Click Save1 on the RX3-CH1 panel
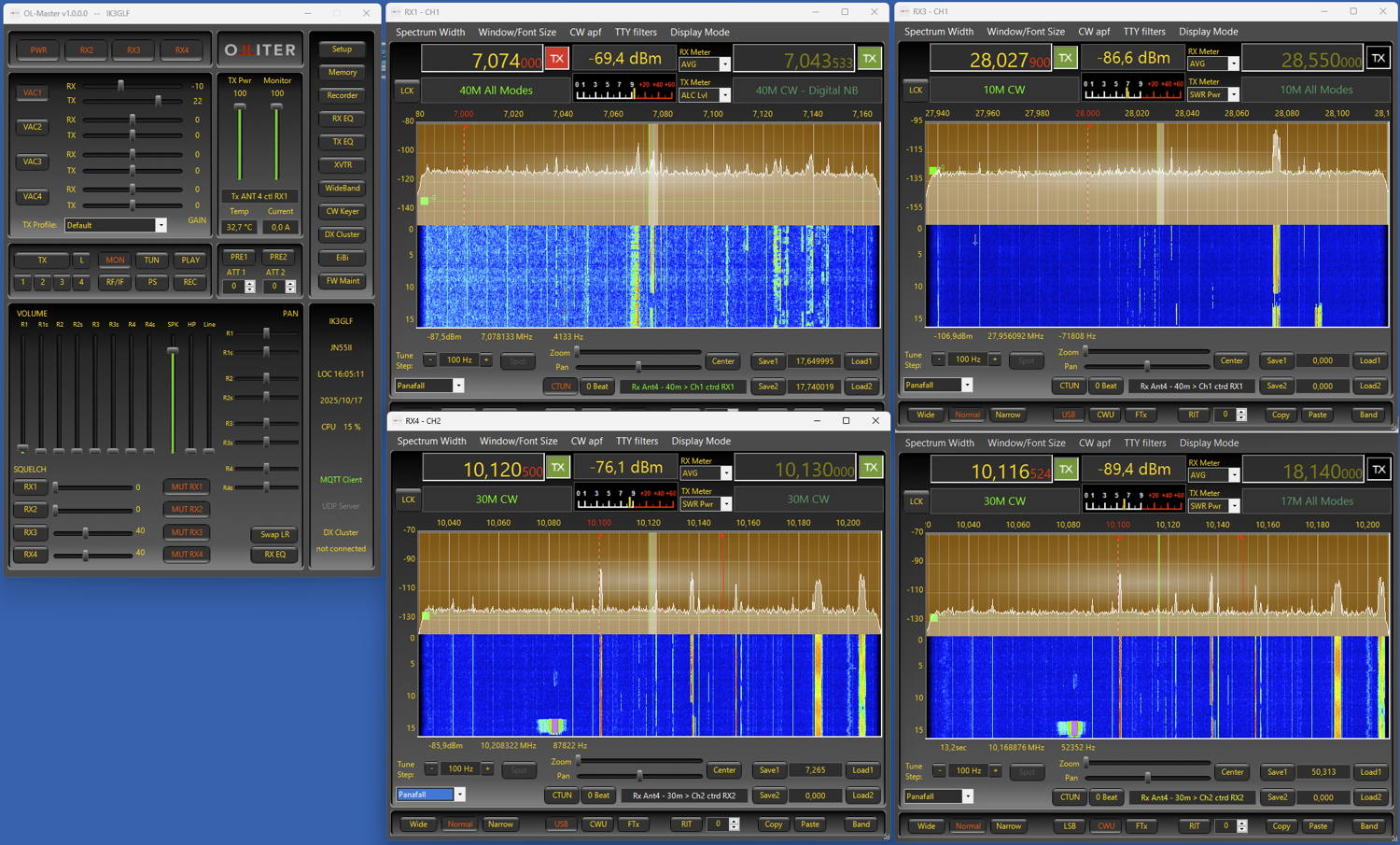 click(1276, 359)
